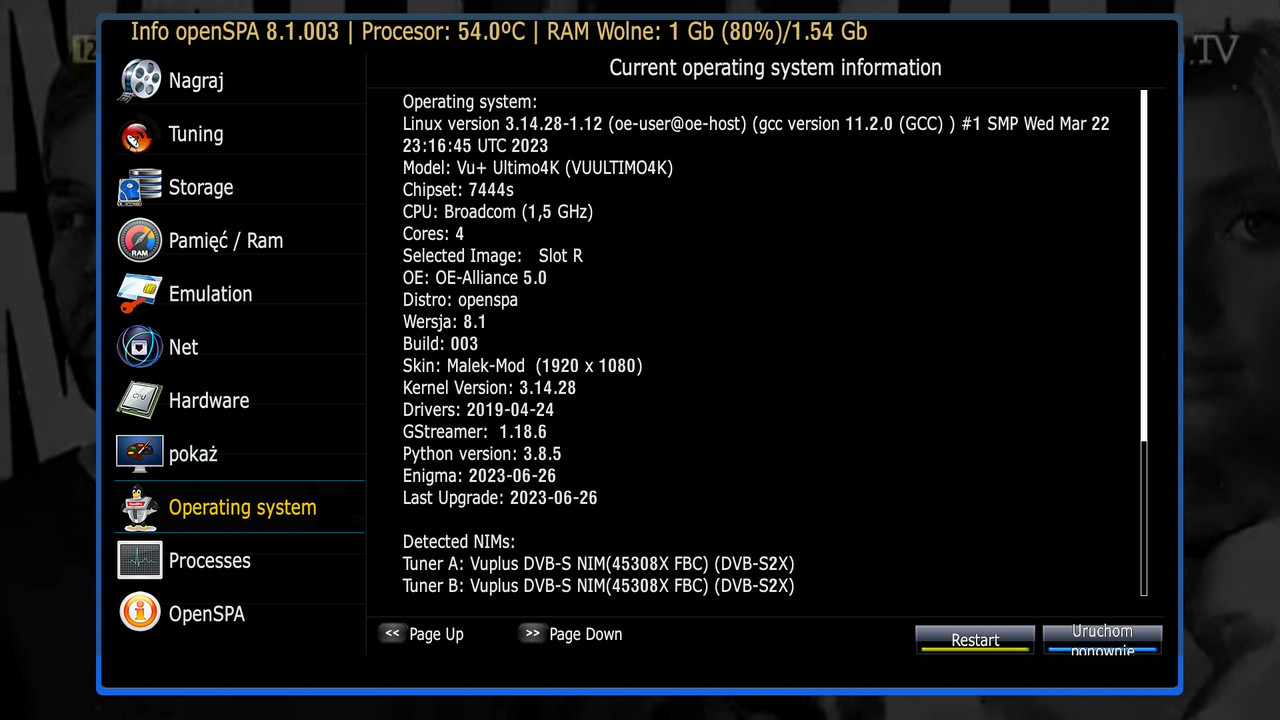This screenshot has width=1280, height=720.
Task: Click the OE: OE-Alliance 5.0 line
Action: pyautogui.click(x=475, y=277)
